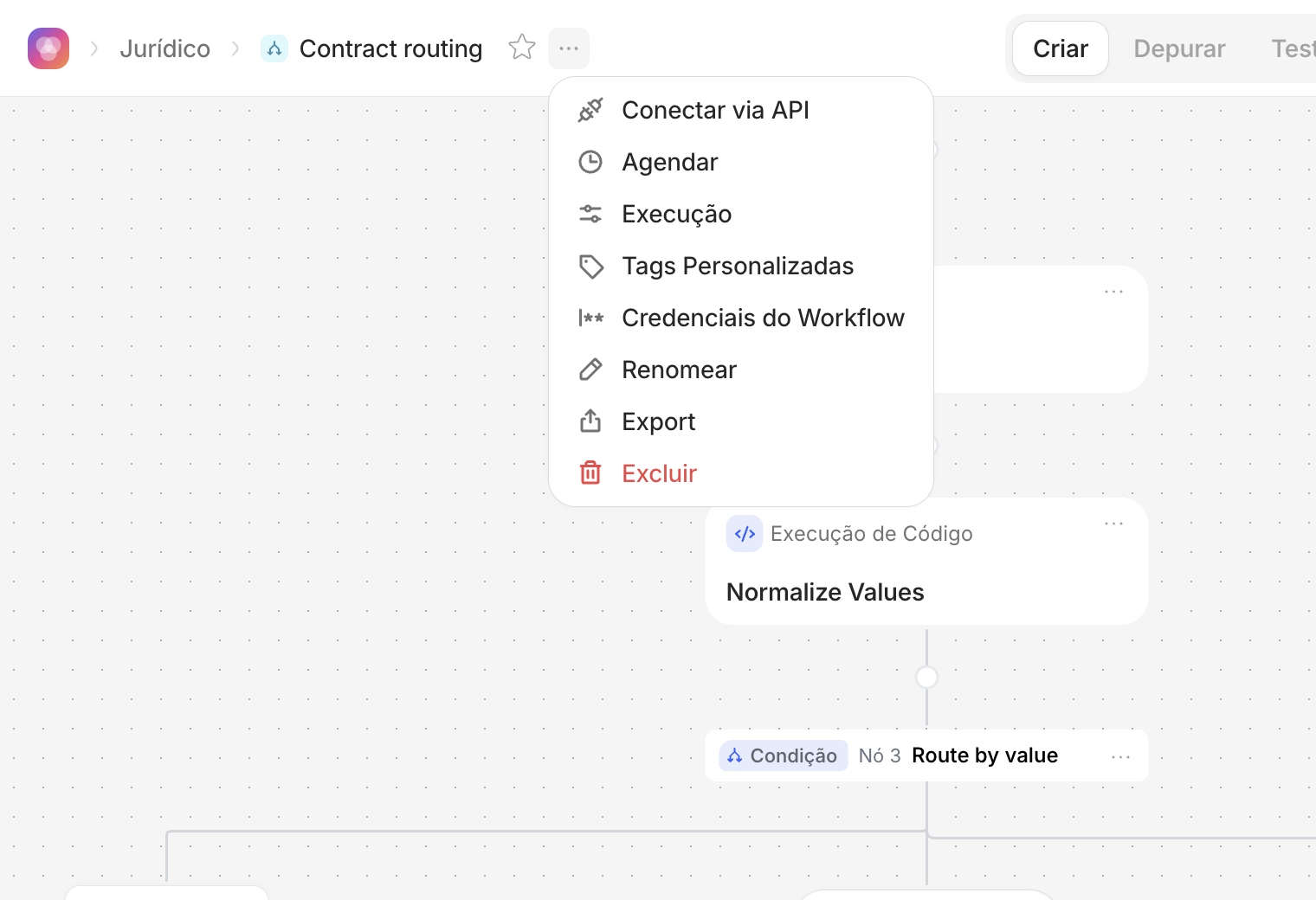1316x900 pixels.
Task: Open Execução settings in the menu
Action: (741, 214)
